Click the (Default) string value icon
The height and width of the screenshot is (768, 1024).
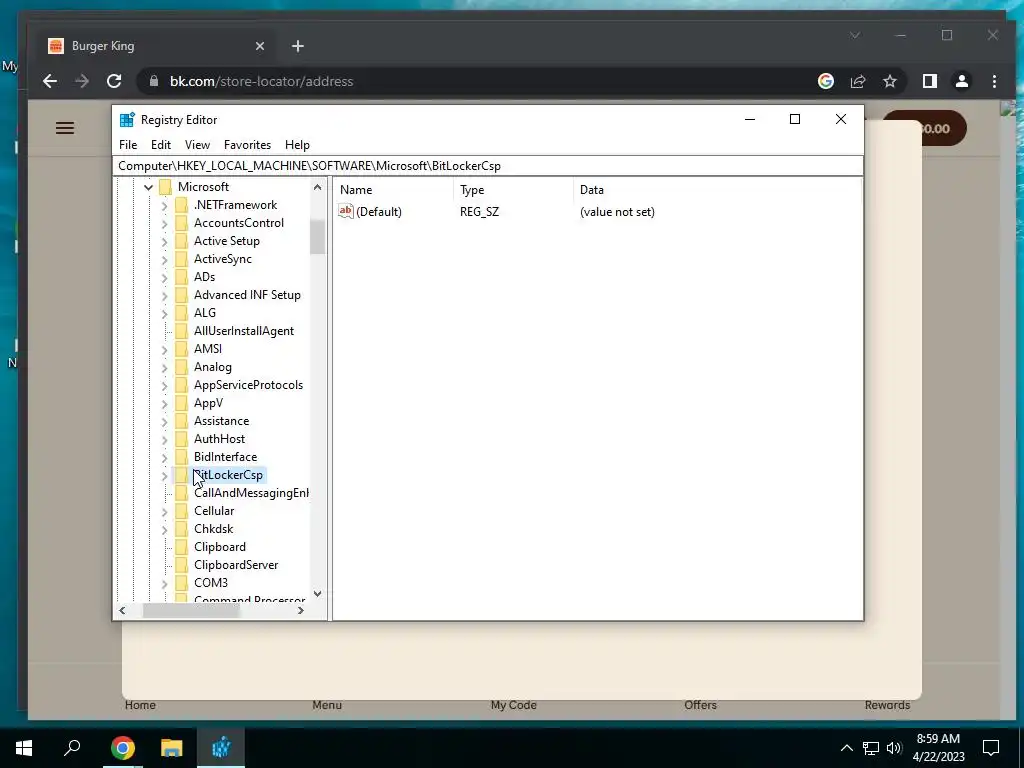coord(345,211)
